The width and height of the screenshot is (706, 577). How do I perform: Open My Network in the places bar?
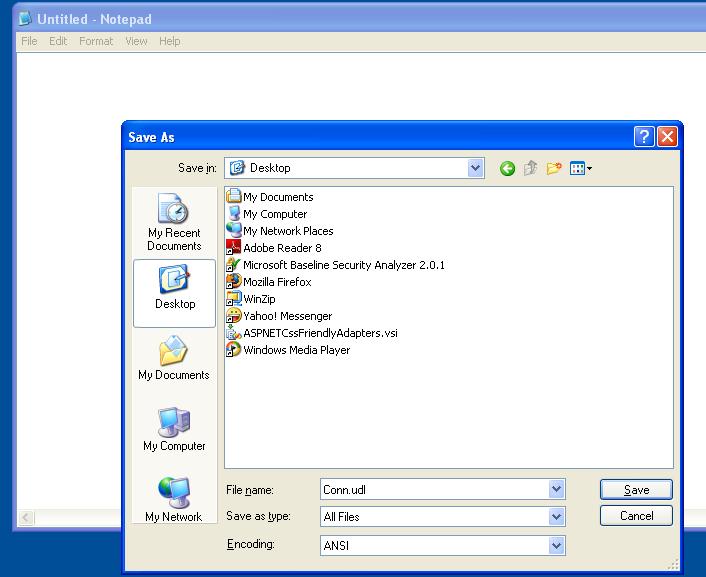click(174, 500)
